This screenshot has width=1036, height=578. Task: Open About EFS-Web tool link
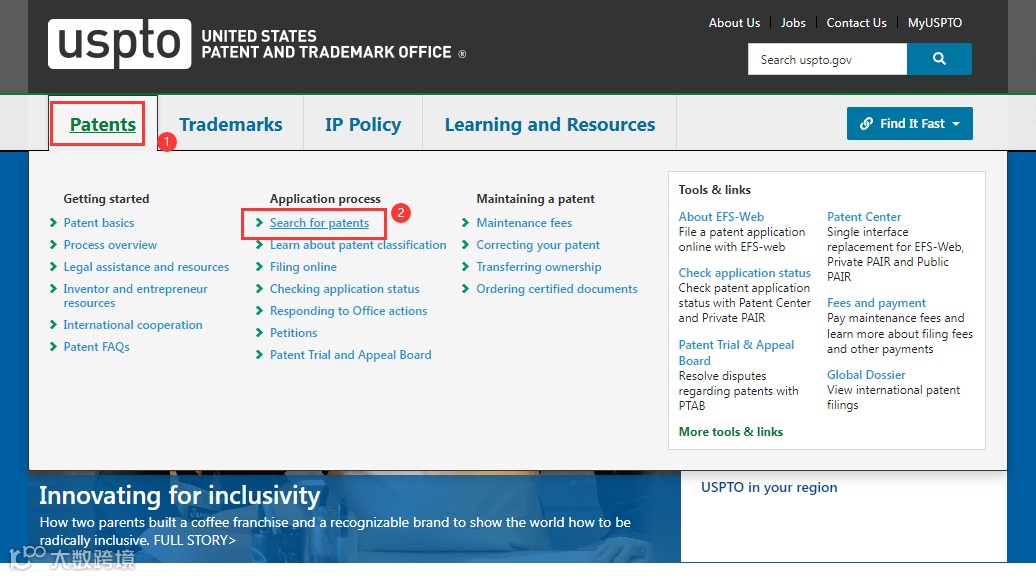(x=721, y=217)
